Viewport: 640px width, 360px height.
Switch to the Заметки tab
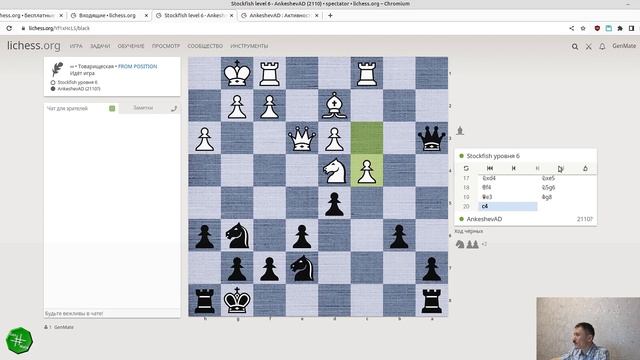coord(143,108)
